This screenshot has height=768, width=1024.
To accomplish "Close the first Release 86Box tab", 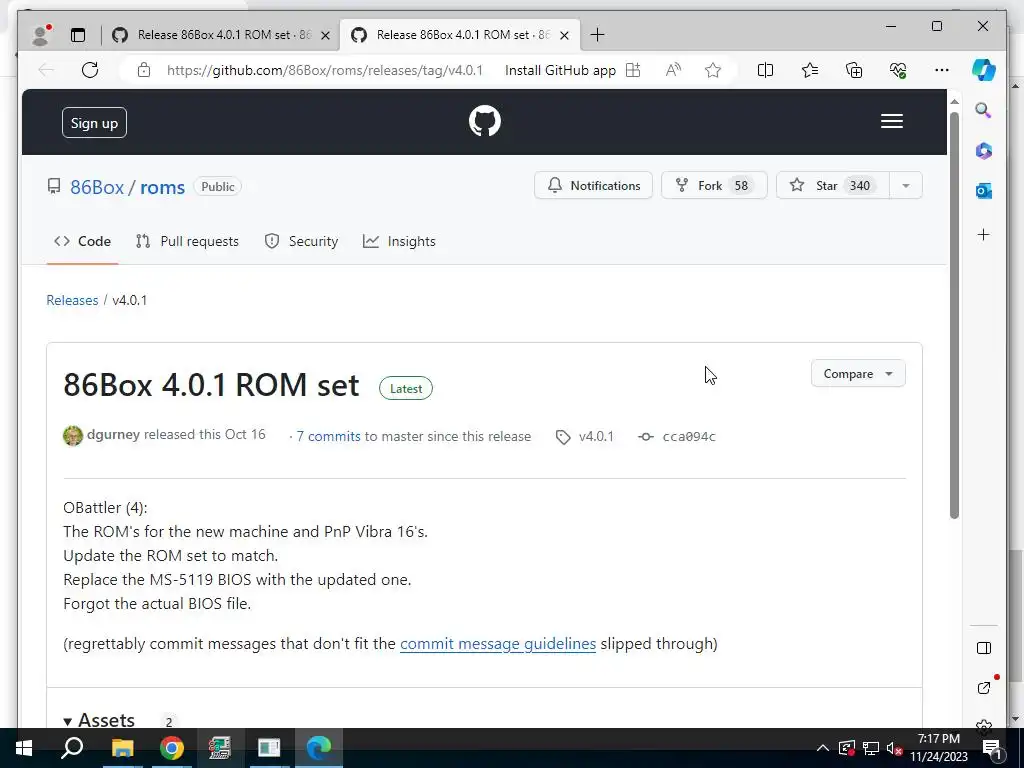I will point(325,35).
